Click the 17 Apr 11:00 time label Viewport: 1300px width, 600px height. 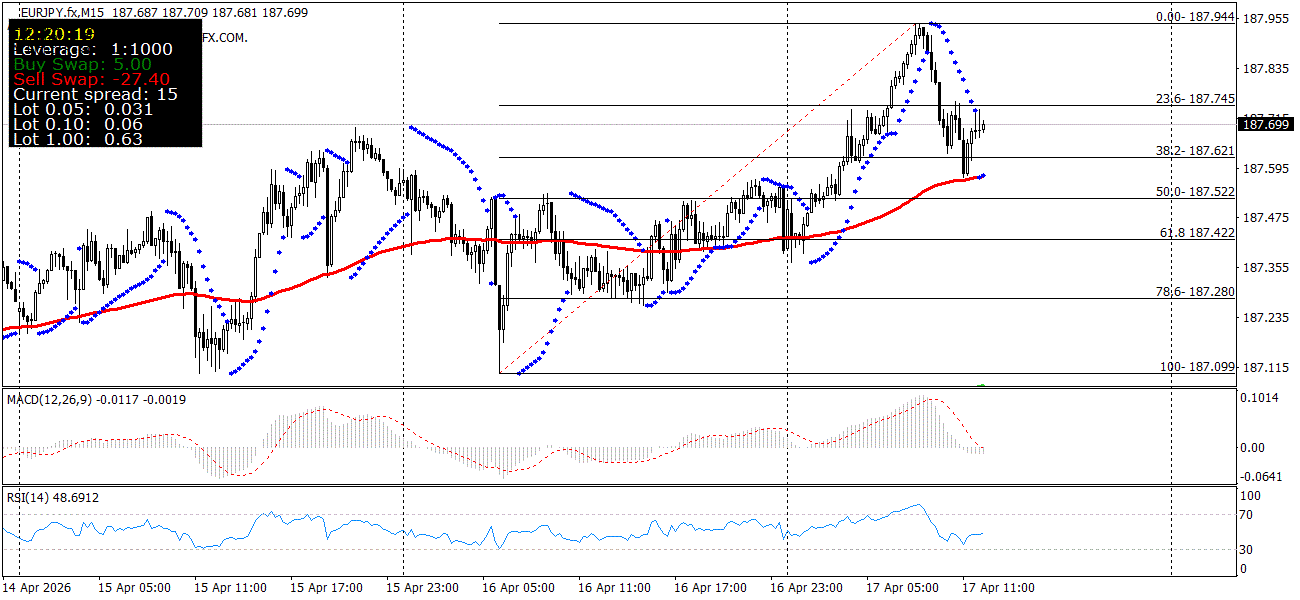[998, 588]
